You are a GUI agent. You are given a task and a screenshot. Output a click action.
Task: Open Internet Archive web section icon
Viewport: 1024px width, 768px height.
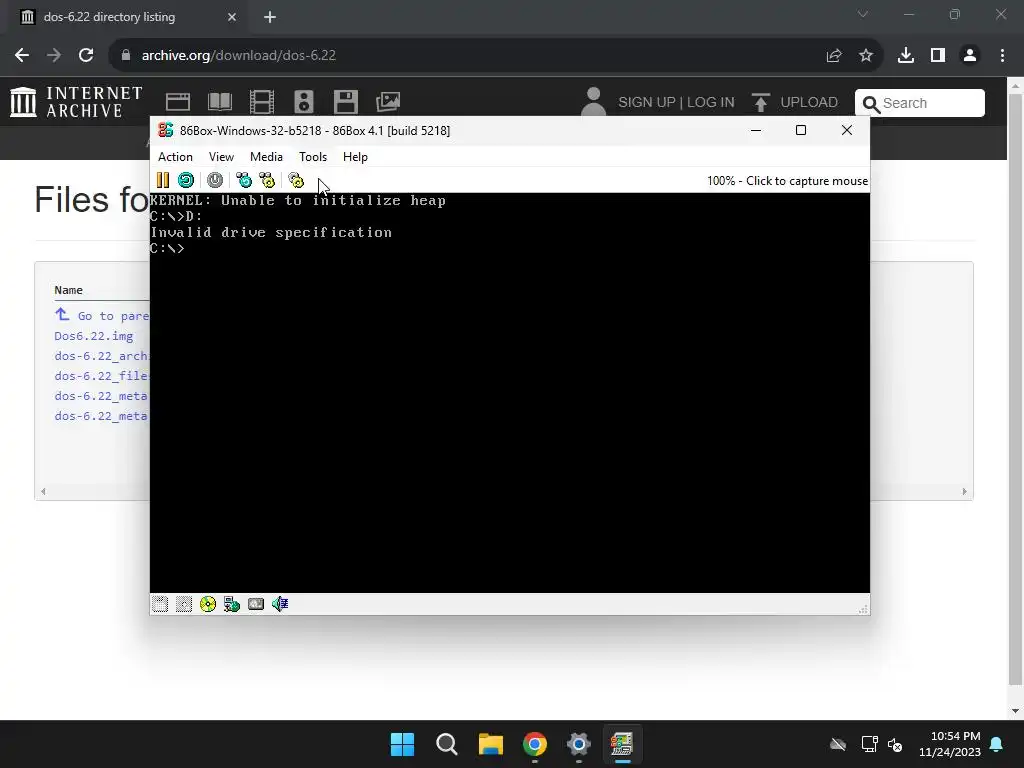tap(178, 102)
